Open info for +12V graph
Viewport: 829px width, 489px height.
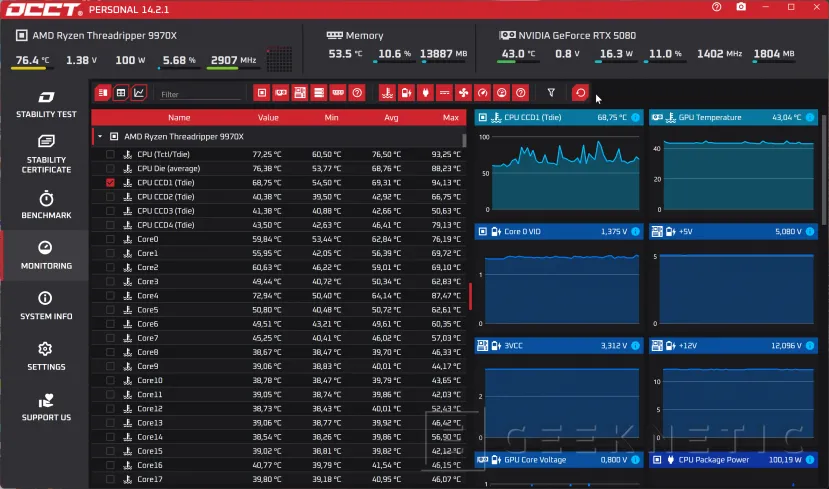(810, 346)
